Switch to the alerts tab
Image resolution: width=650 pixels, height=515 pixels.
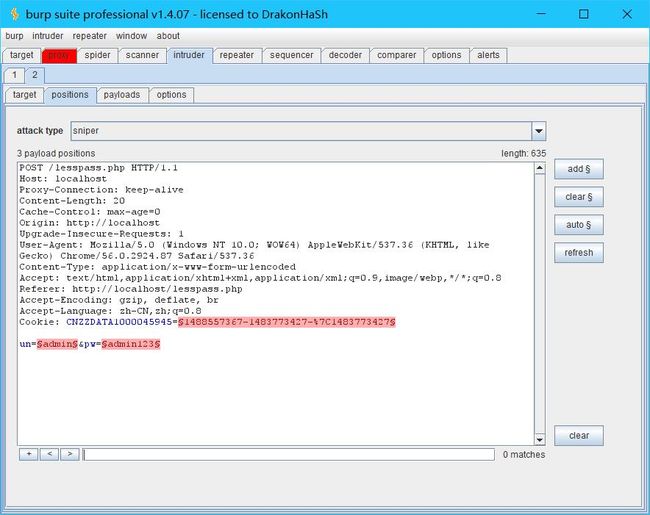[x=488, y=55]
